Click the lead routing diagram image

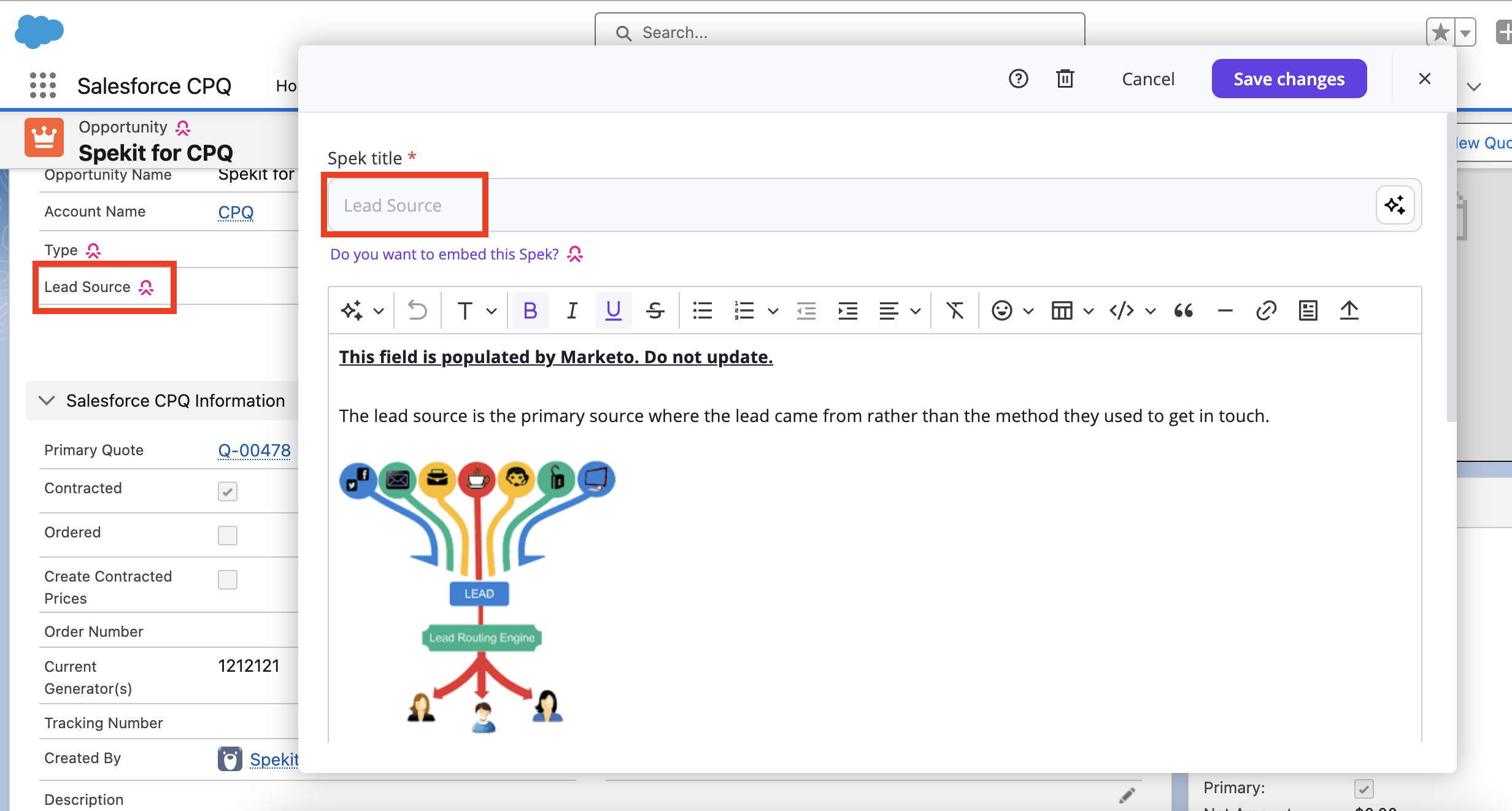click(x=477, y=596)
